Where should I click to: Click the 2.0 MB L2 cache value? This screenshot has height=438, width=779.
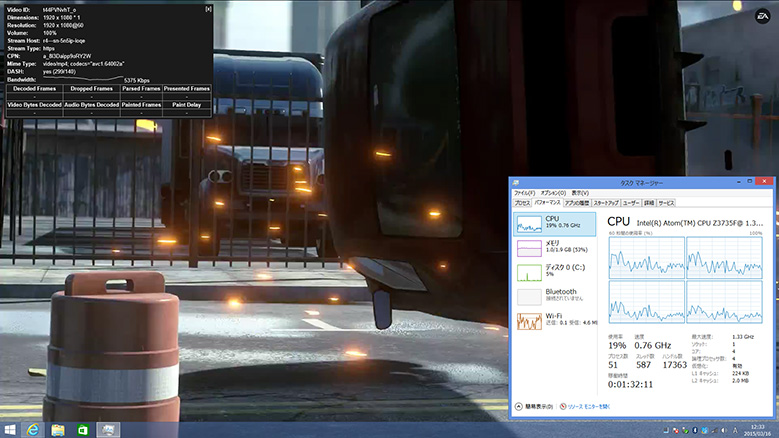tap(740, 380)
